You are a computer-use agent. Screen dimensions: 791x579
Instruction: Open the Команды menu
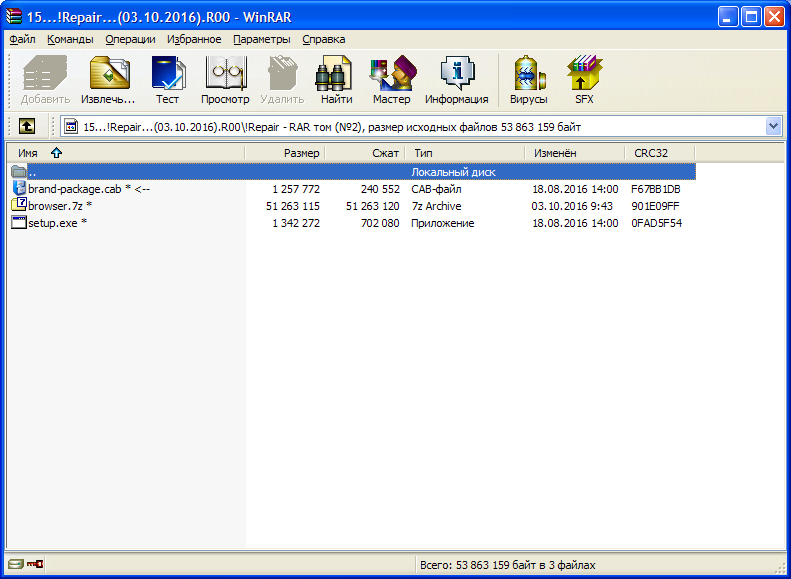coord(70,39)
